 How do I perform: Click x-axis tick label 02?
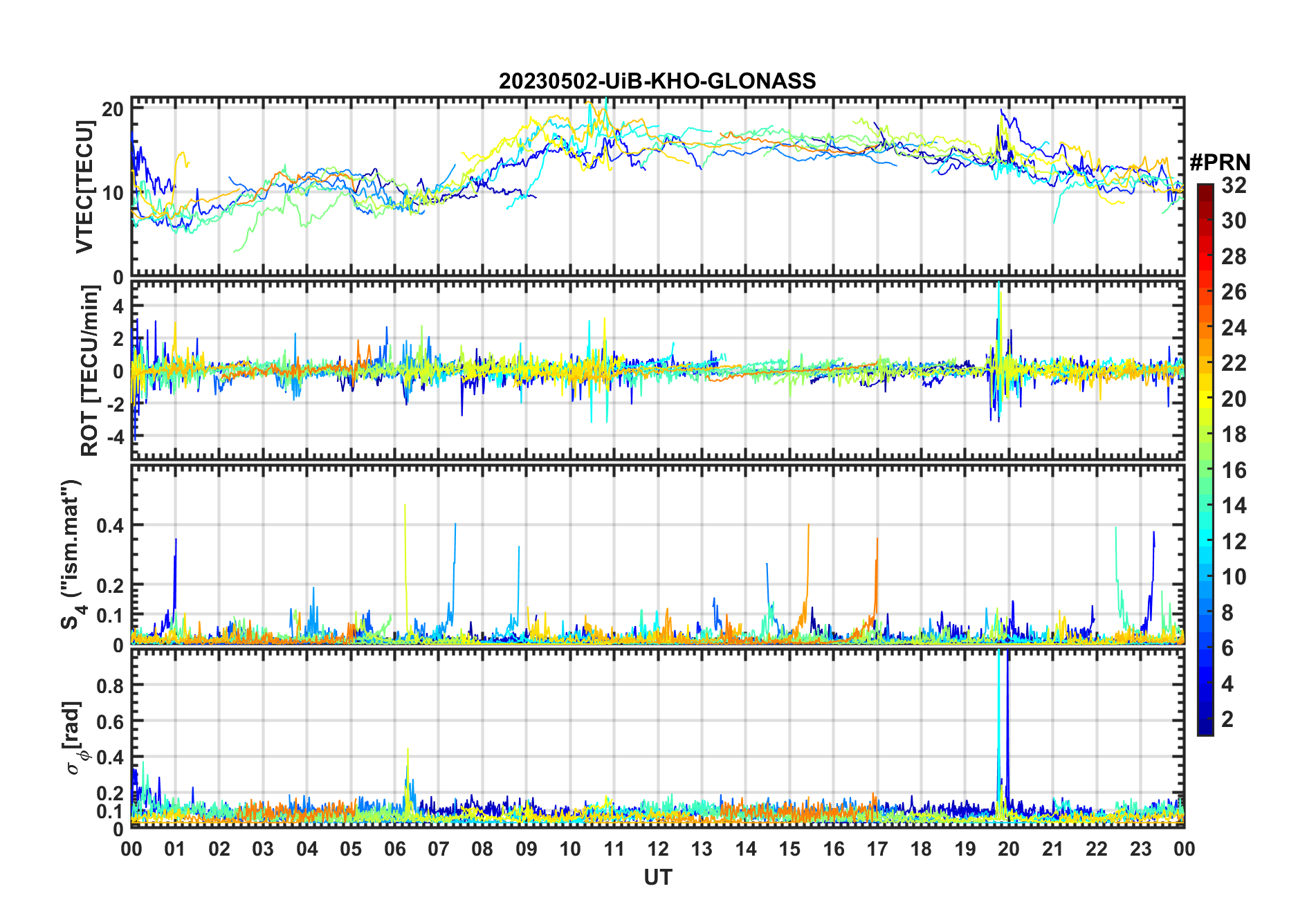[x=219, y=849]
